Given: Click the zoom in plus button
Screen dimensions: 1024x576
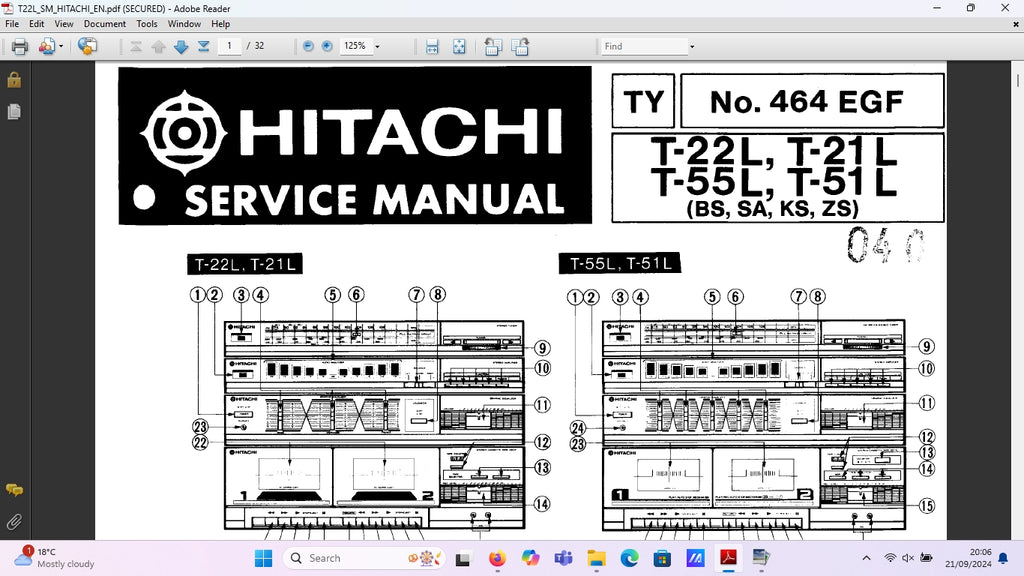Looking at the screenshot, I should pos(327,46).
